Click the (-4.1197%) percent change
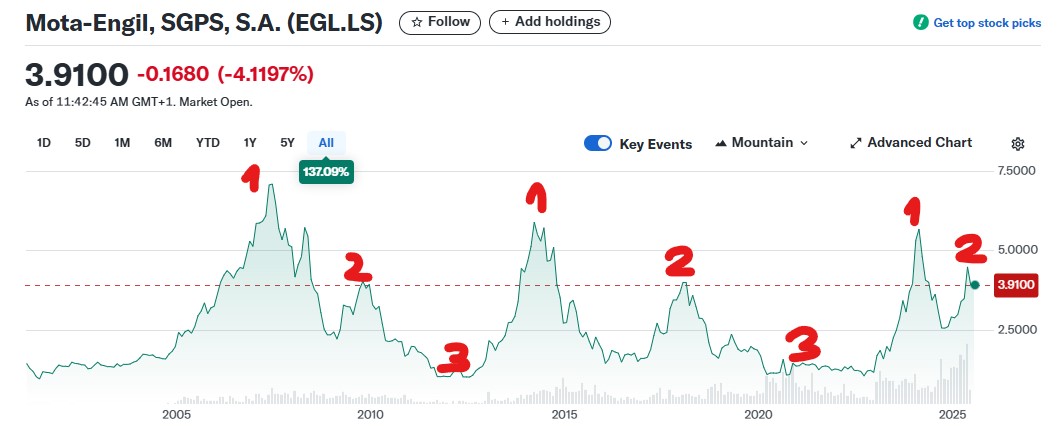The image size is (1060, 447). (x=265, y=74)
